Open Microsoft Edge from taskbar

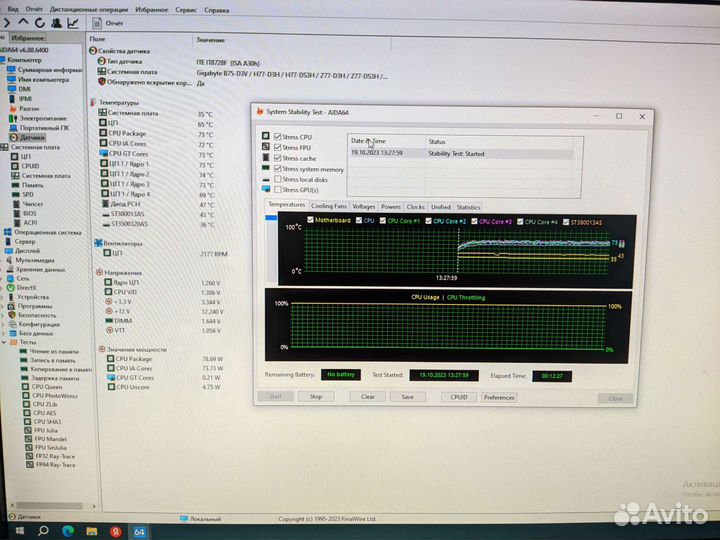pos(68,531)
